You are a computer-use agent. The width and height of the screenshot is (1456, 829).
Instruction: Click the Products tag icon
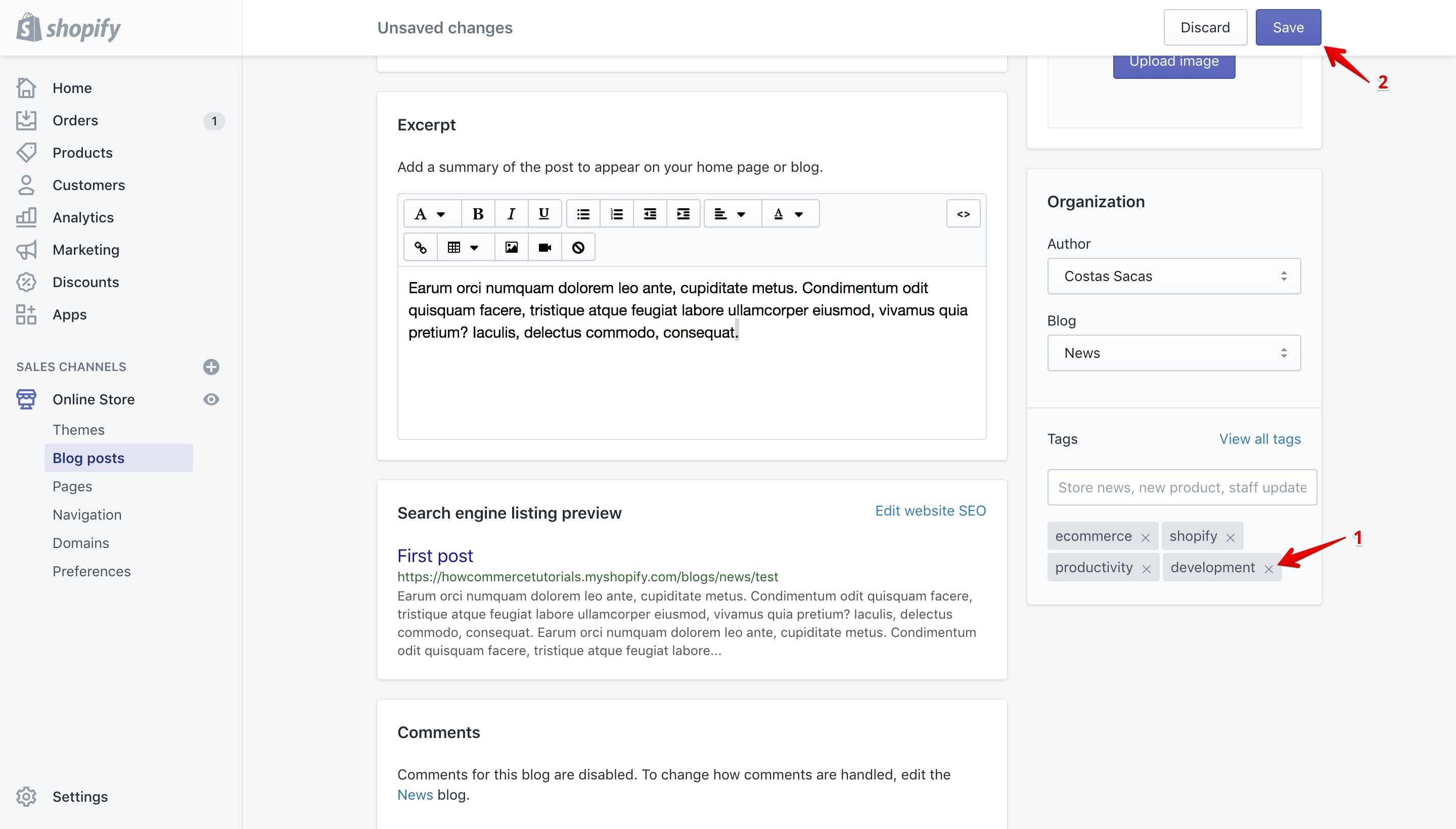(26, 153)
